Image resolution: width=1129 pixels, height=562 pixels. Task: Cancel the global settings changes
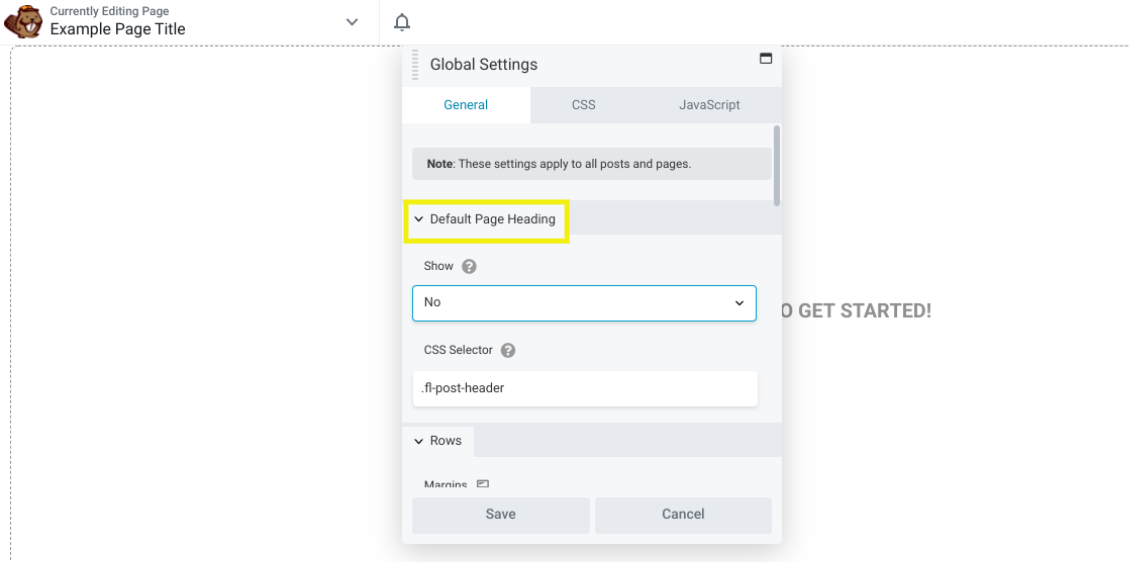coord(683,514)
